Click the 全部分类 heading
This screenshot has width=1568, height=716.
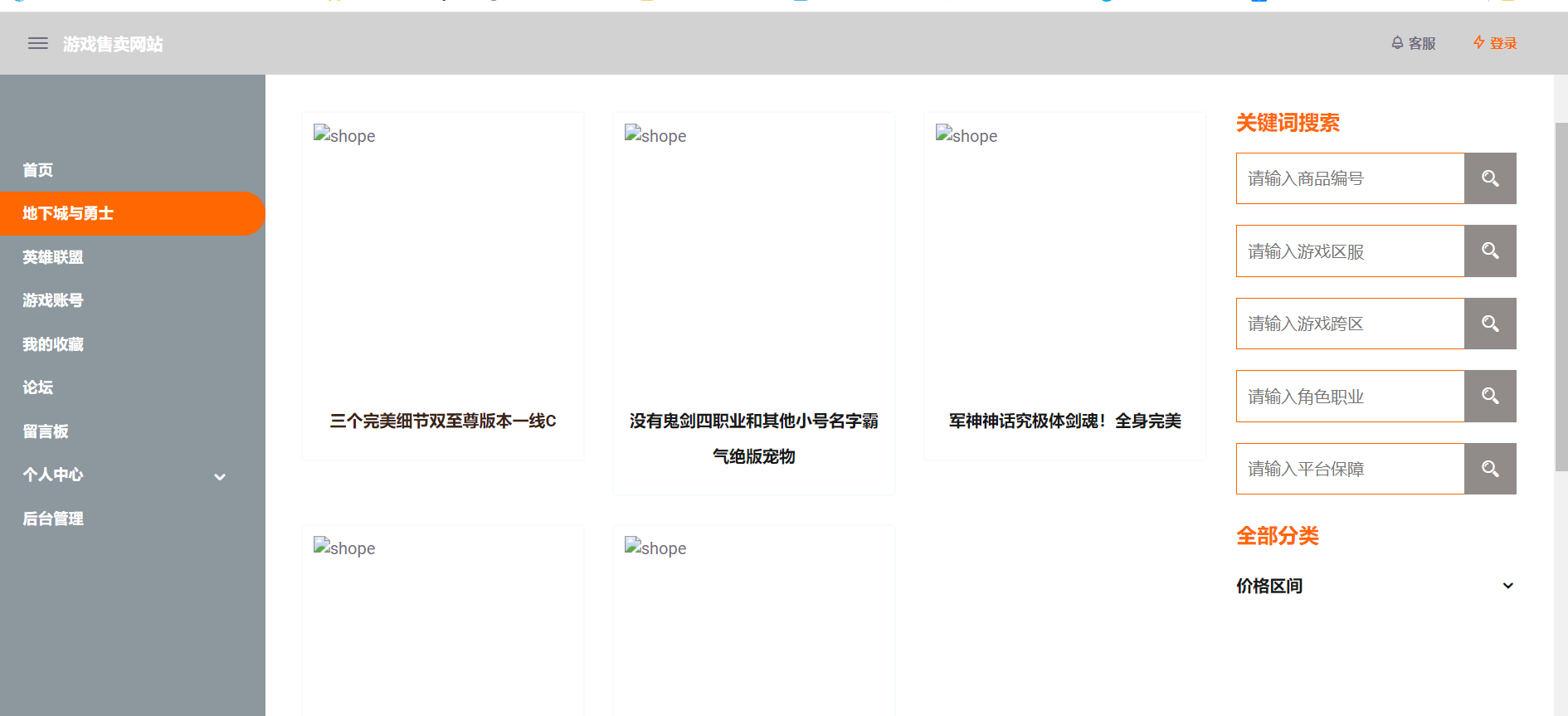point(1278,536)
